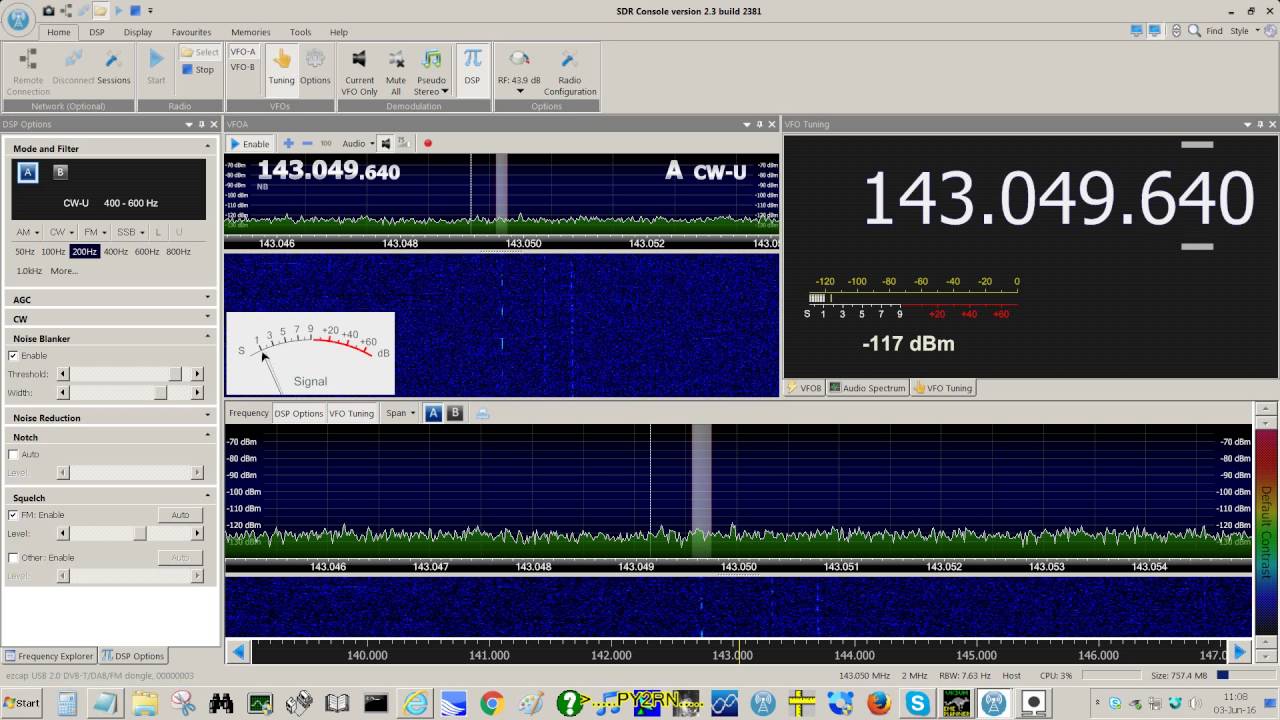Screen dimensions: 1280x720
Task: Toggle Squelch Other: Enable checkbox
Action: (13, 557)
